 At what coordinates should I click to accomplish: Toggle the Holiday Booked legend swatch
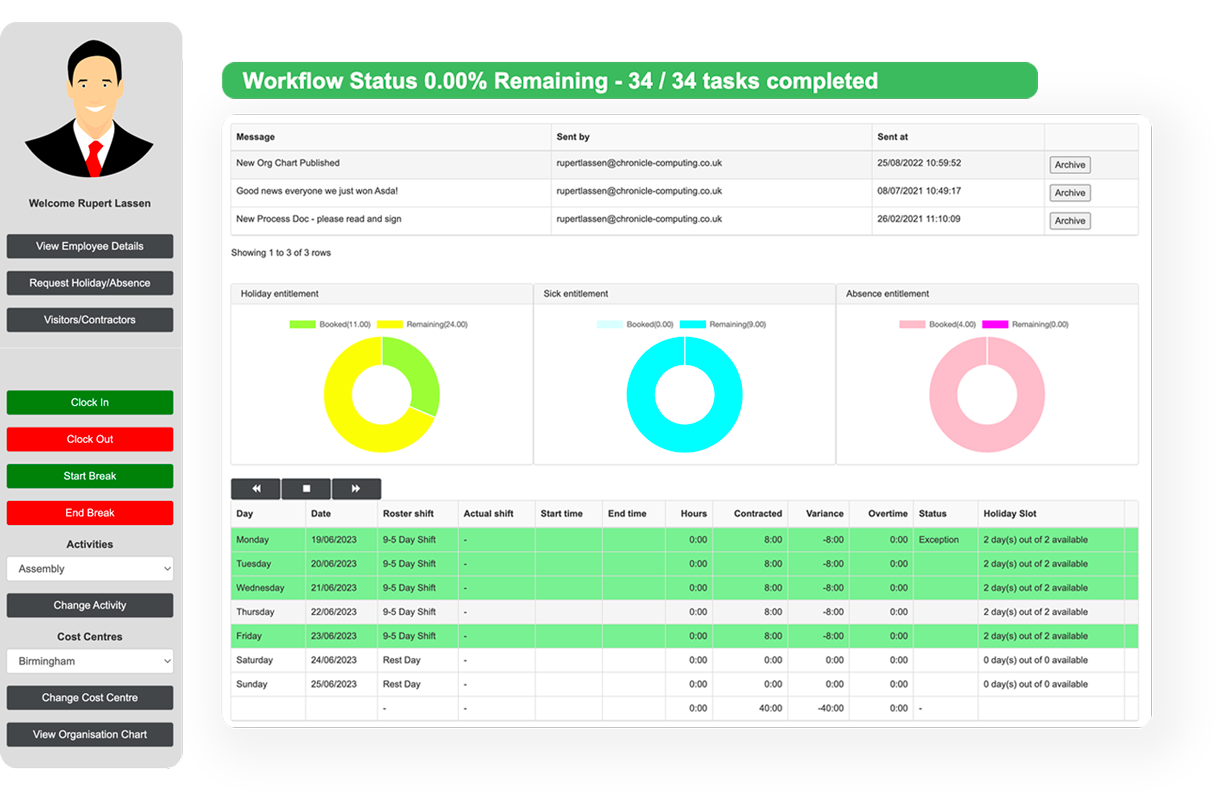[x=302, y=325]
